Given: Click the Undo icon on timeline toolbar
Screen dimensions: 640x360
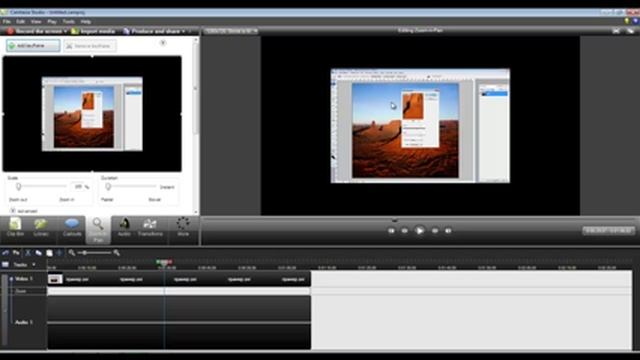Looking at the screenshot, I should point(5,253).
